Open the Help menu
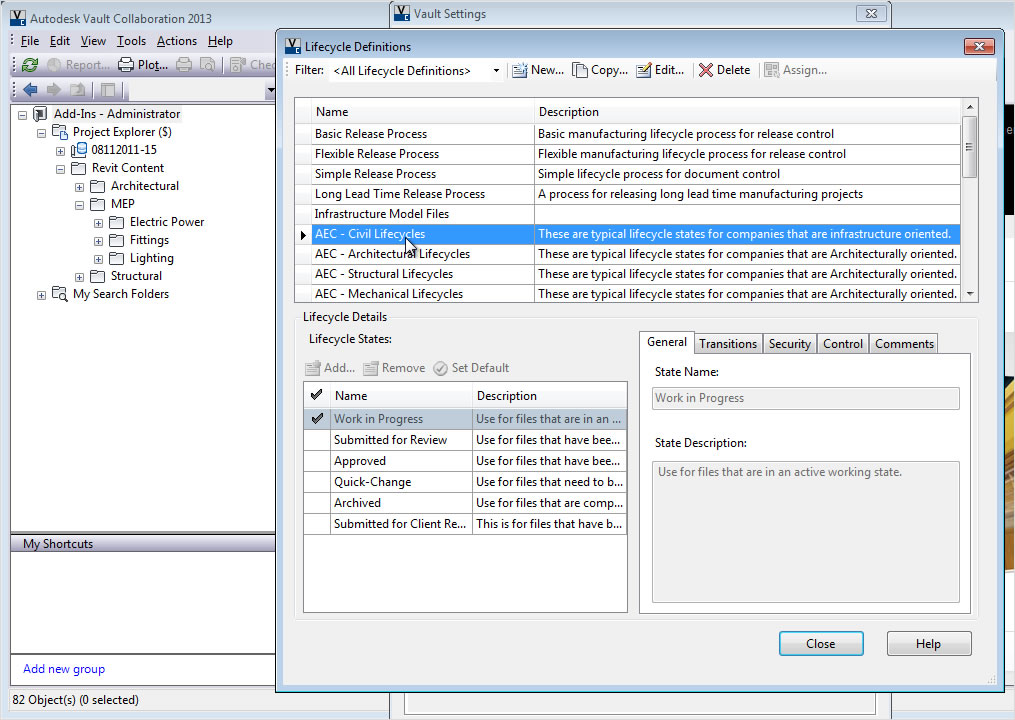Viewport: 1015px width, 720px height. pyautogui.click(x=220, y=41)
